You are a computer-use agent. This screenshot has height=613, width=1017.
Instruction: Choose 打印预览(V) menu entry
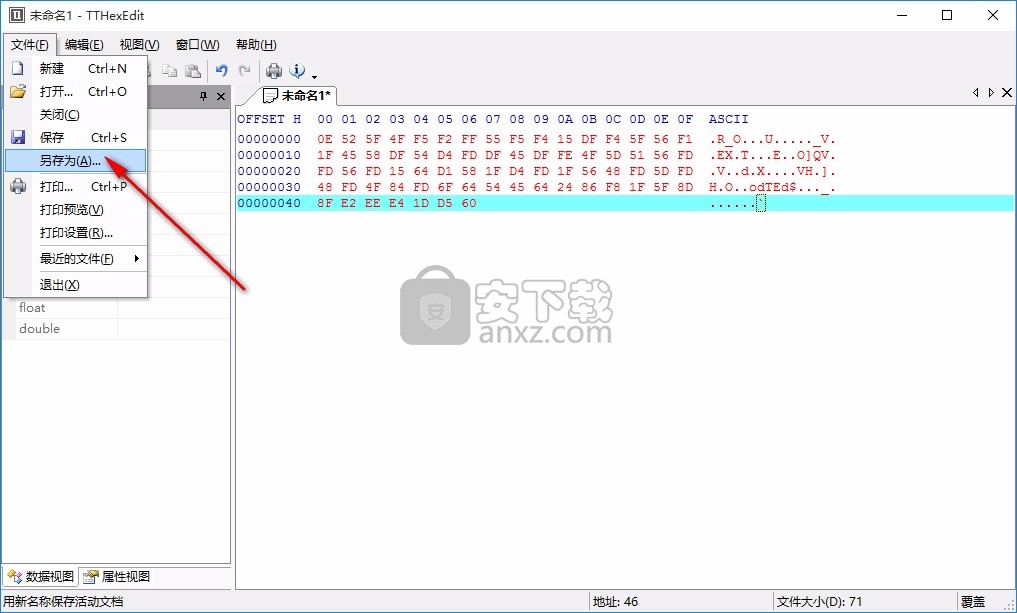pos(76,210)
